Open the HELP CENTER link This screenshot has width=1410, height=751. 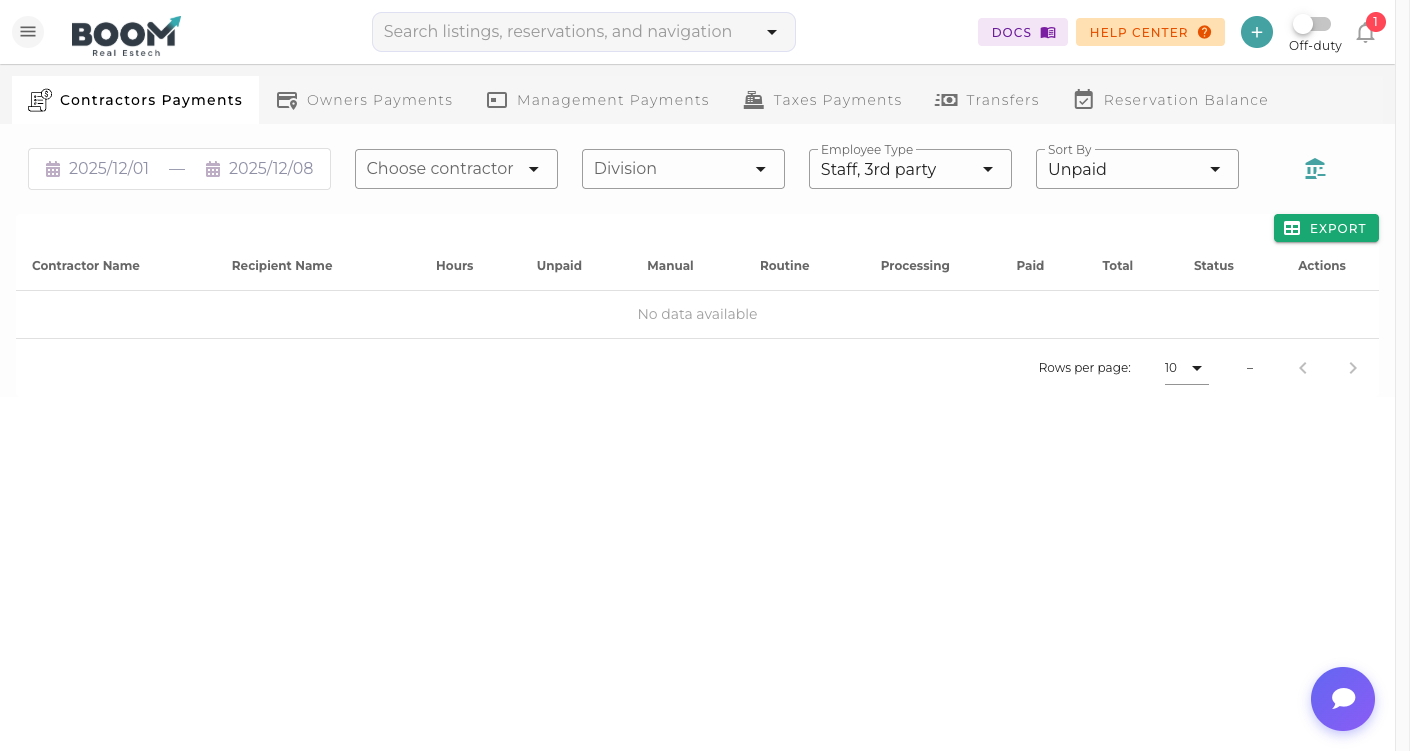[1150, 31]
